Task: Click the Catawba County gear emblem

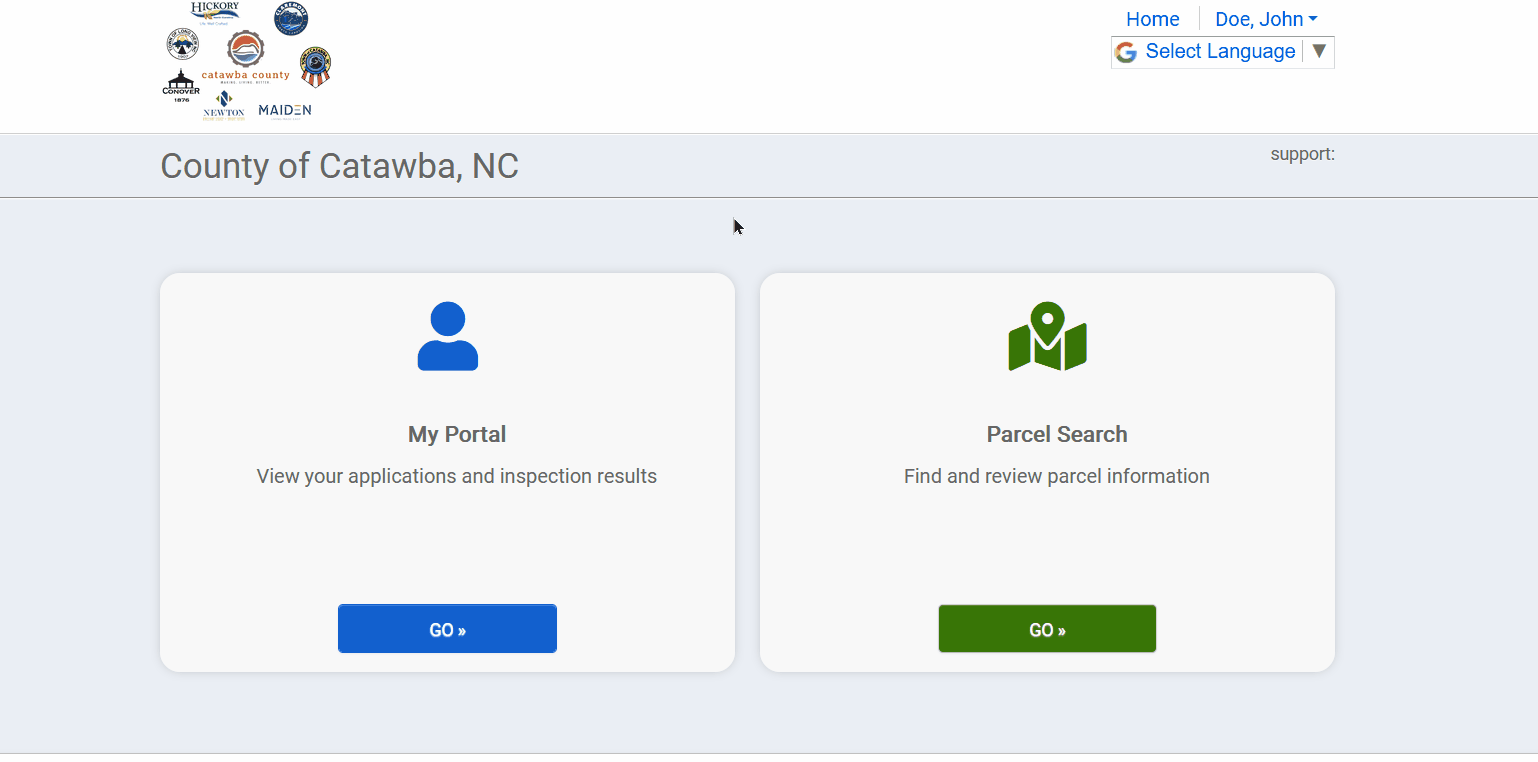Action: [245, 49]
